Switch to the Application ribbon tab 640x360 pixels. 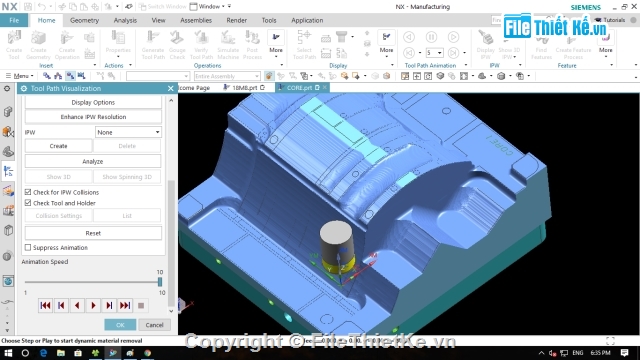coord(307,20)
